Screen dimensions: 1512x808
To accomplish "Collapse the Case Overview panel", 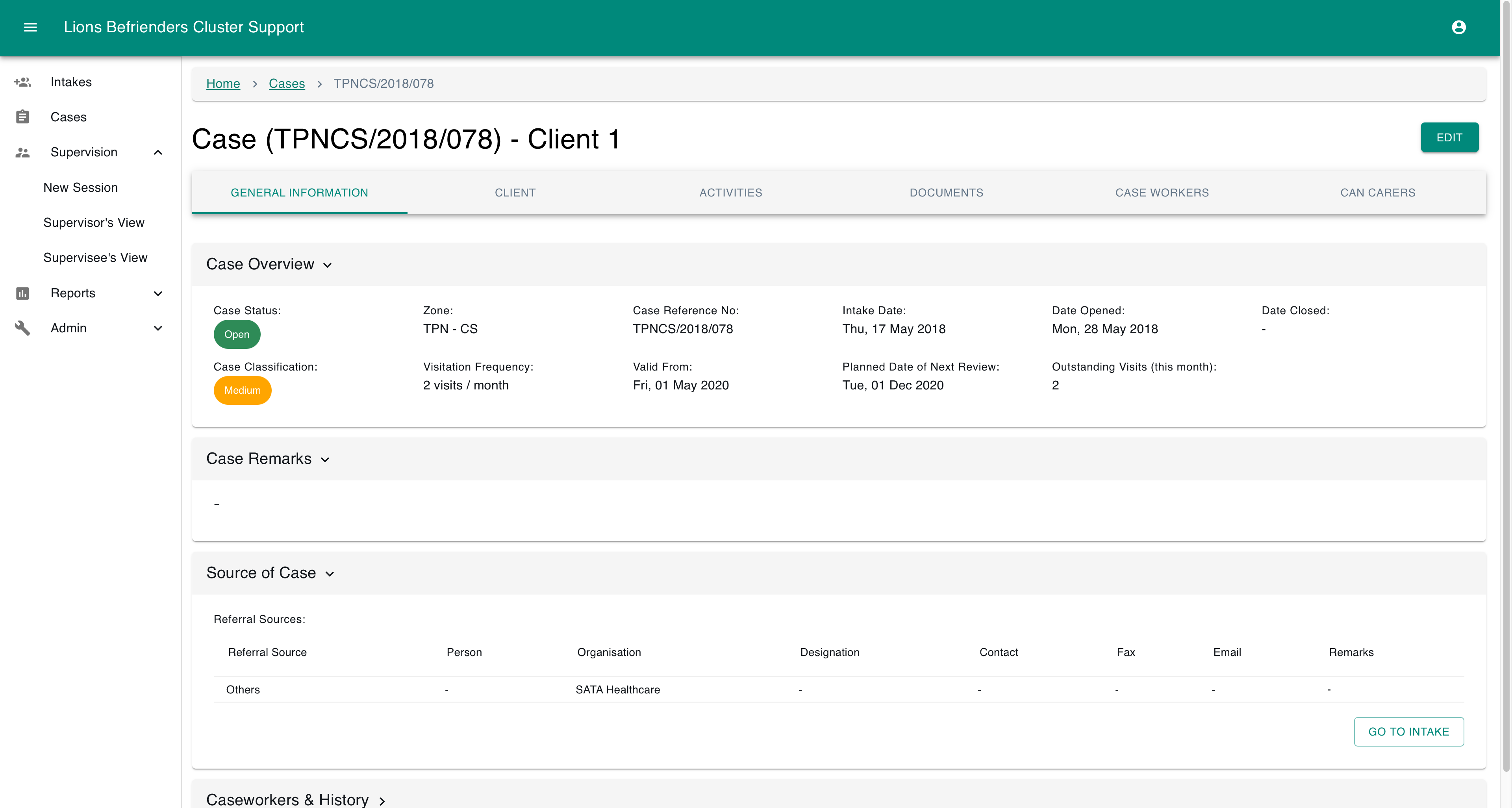I will coord(328,265).
